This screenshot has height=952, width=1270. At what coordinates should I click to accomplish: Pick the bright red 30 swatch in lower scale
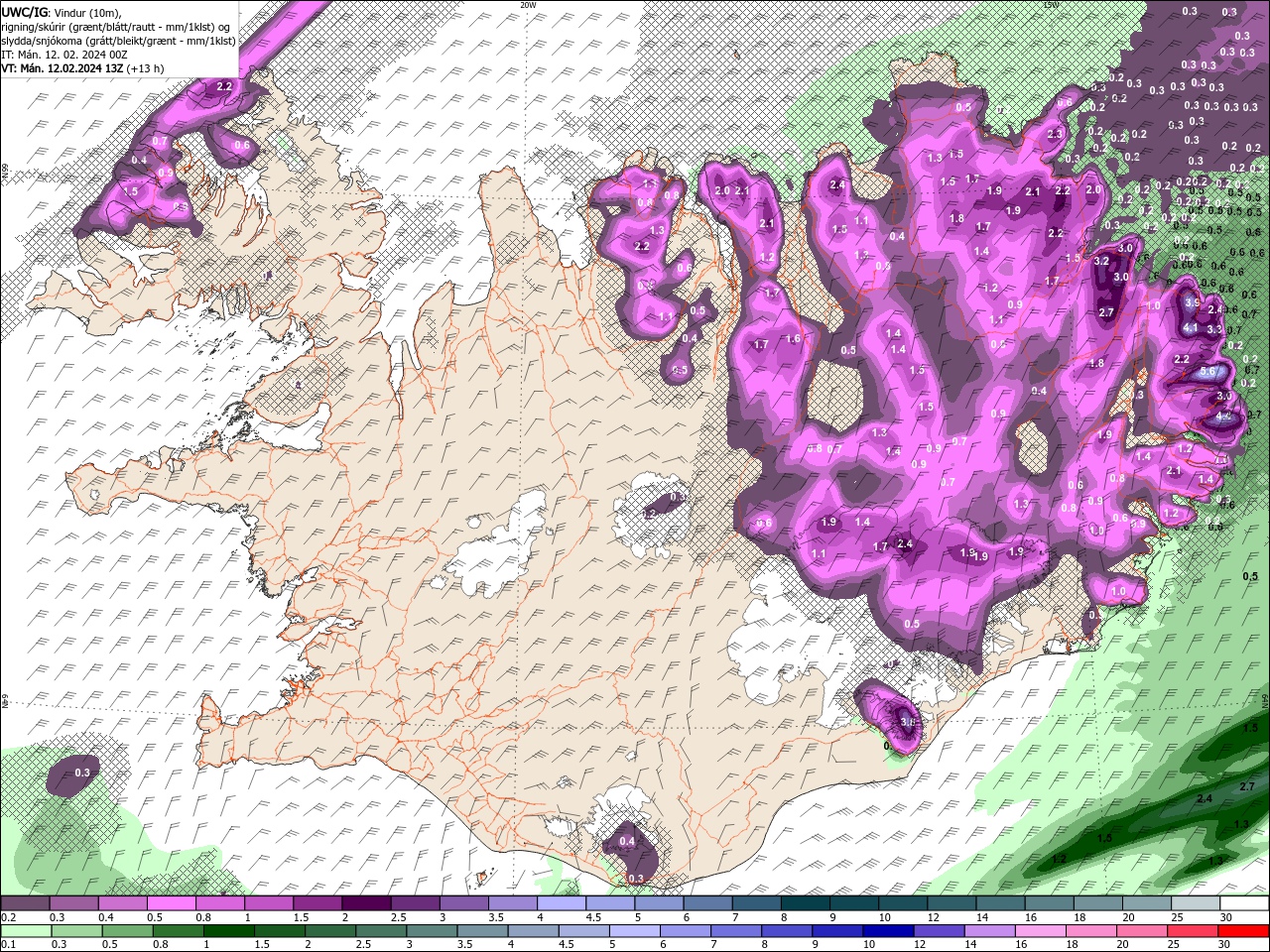(x=1243, y=931)
